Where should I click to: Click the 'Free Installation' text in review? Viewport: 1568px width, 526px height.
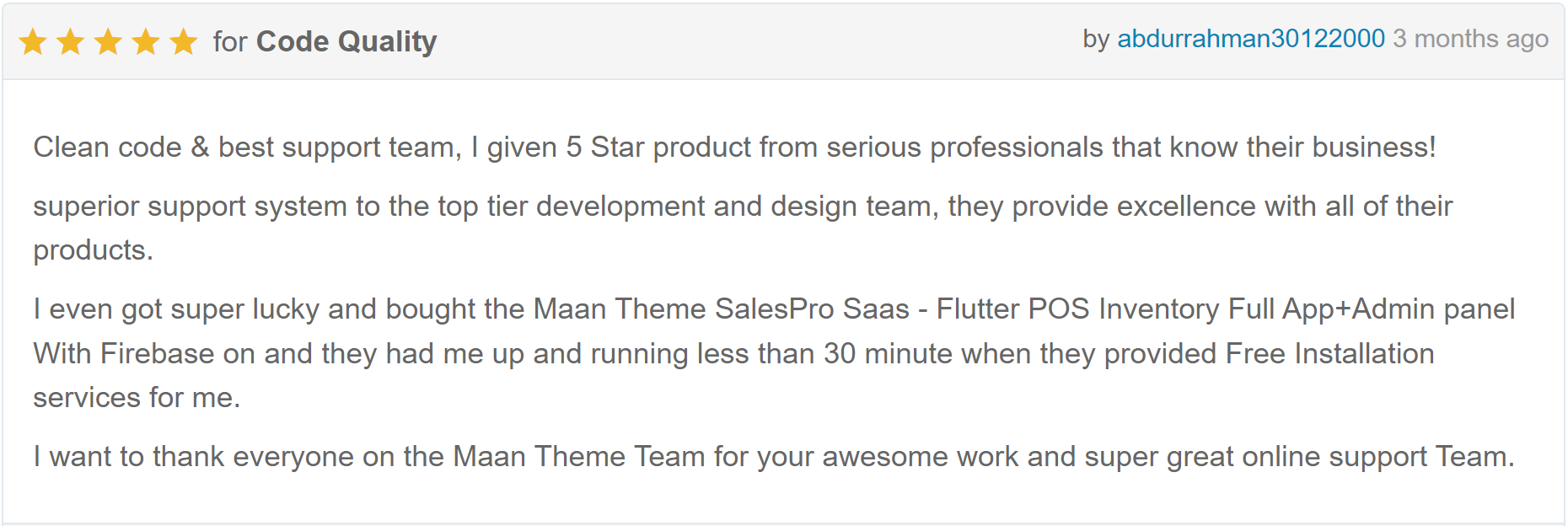tap(1329, 353)
